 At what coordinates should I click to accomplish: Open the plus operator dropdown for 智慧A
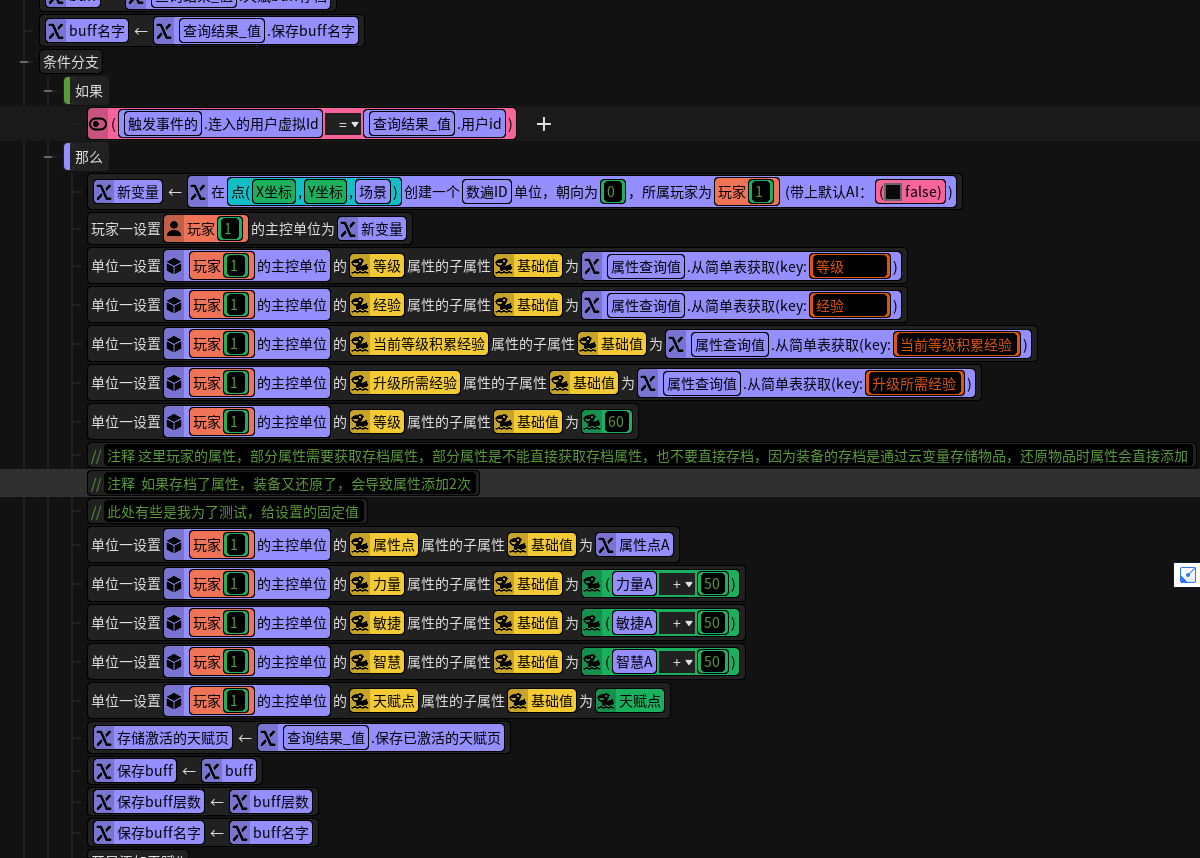[x=678, y=662]
